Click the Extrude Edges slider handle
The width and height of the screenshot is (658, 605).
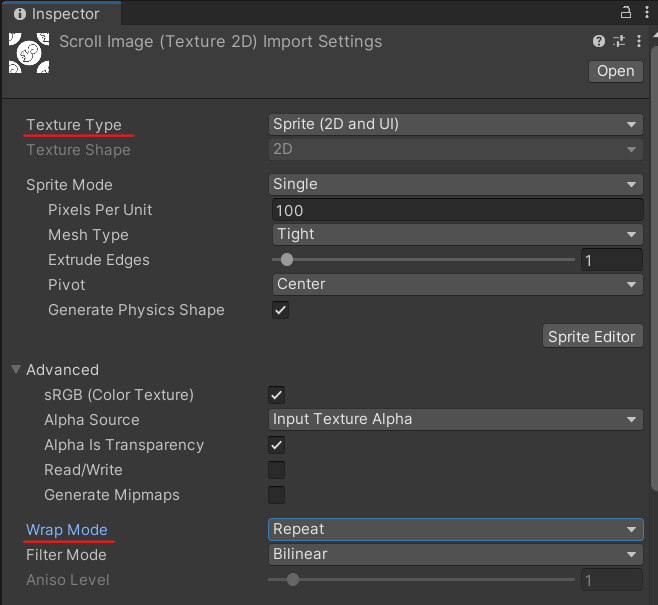point(287,260)
